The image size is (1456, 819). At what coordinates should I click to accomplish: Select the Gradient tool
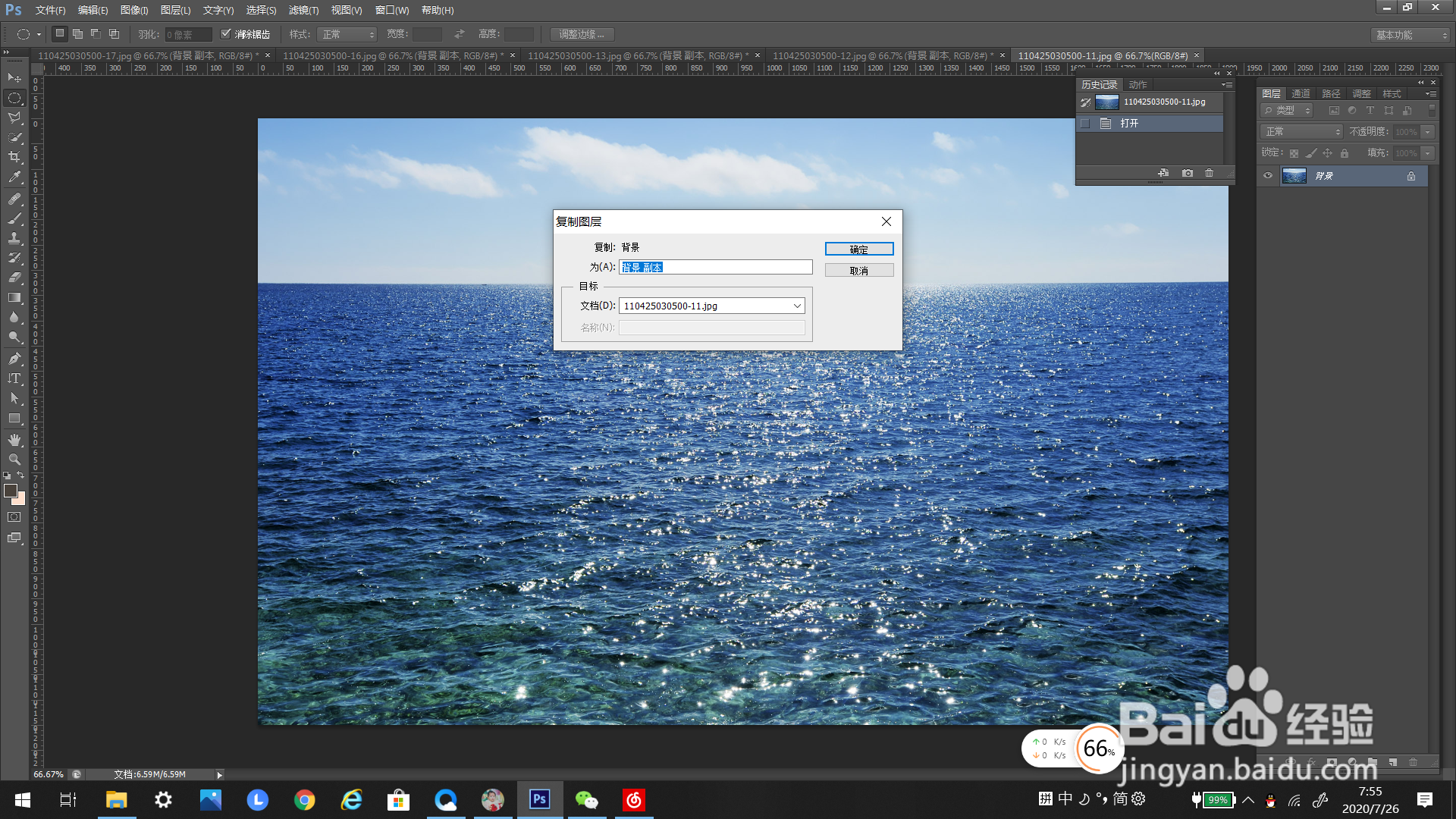[14, 298]
